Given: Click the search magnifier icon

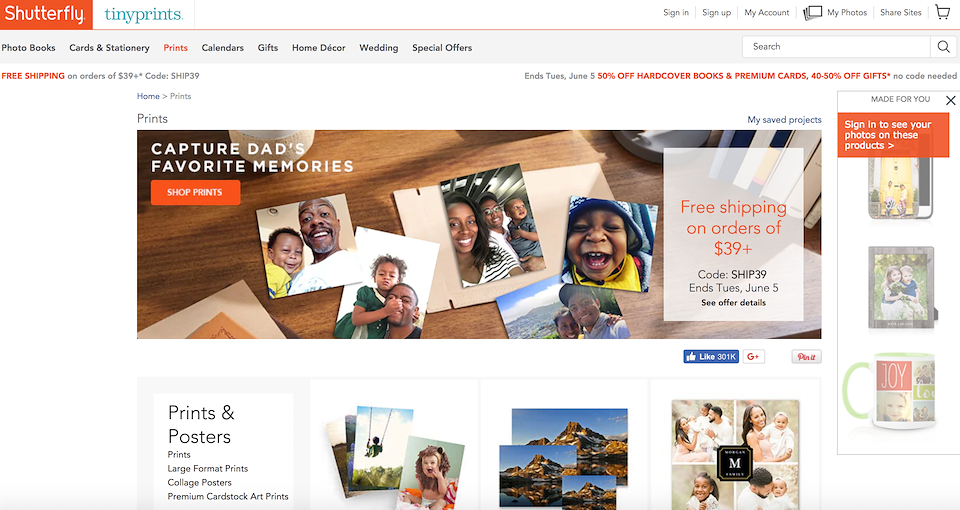Looking at the screenshot, I should point(943,47).
